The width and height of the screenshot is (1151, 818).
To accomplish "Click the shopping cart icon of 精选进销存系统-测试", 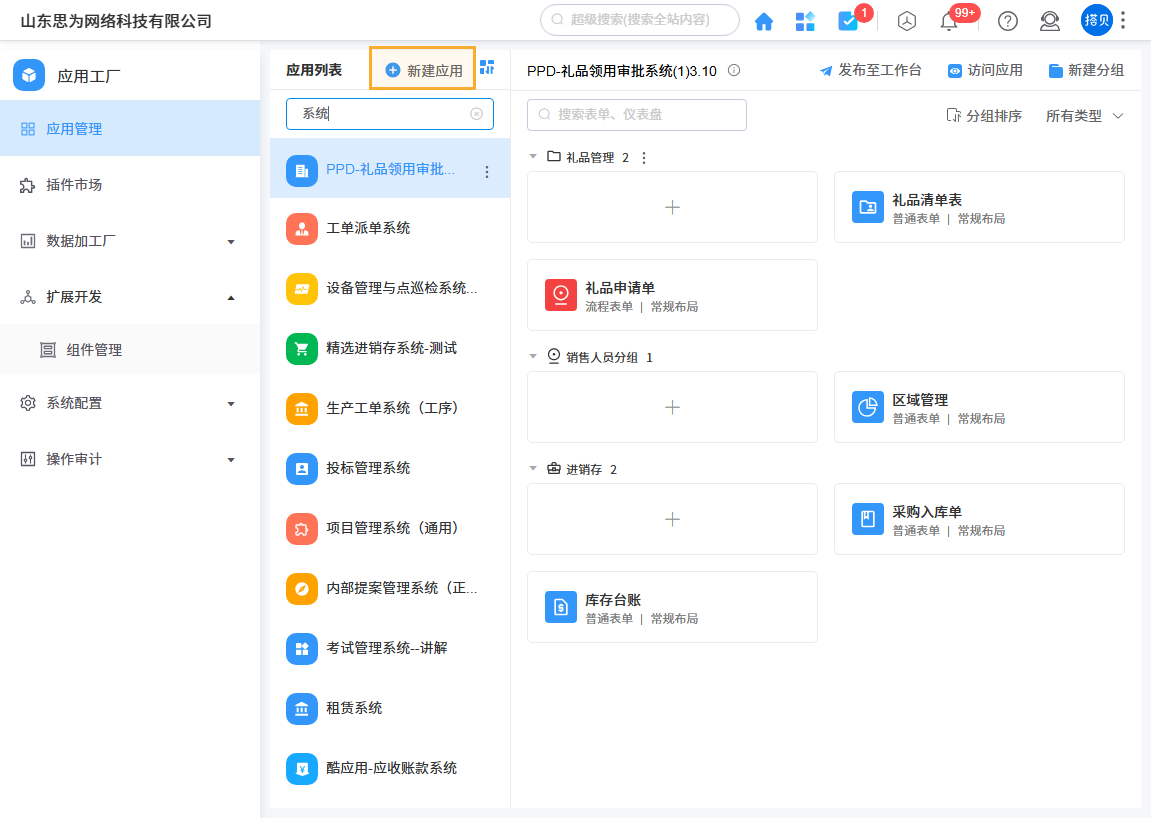I will click(301, 348).
